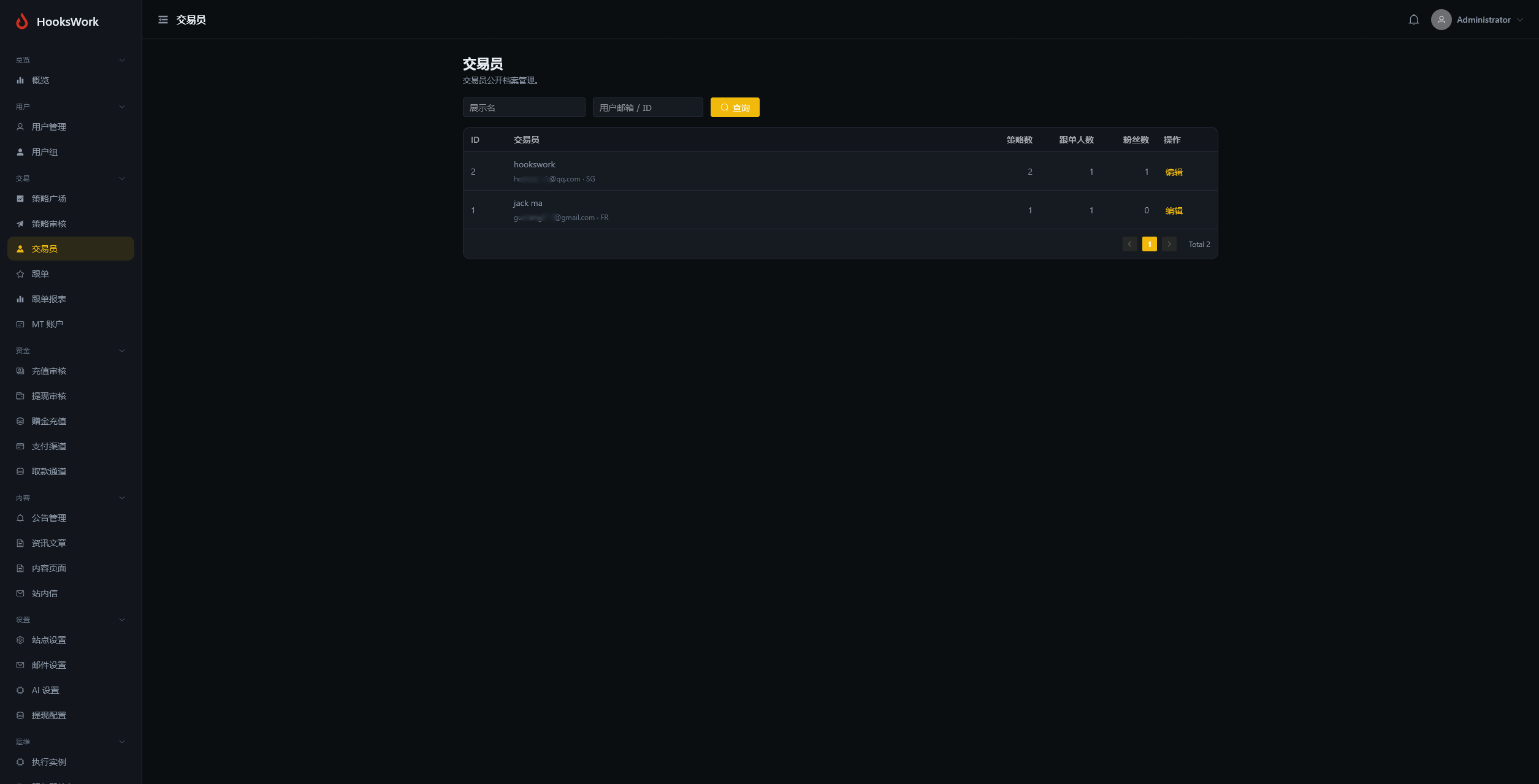Click the 交易员公开档案管理 subtitle
The image size is (1539, 784).
tap(500, 80)
